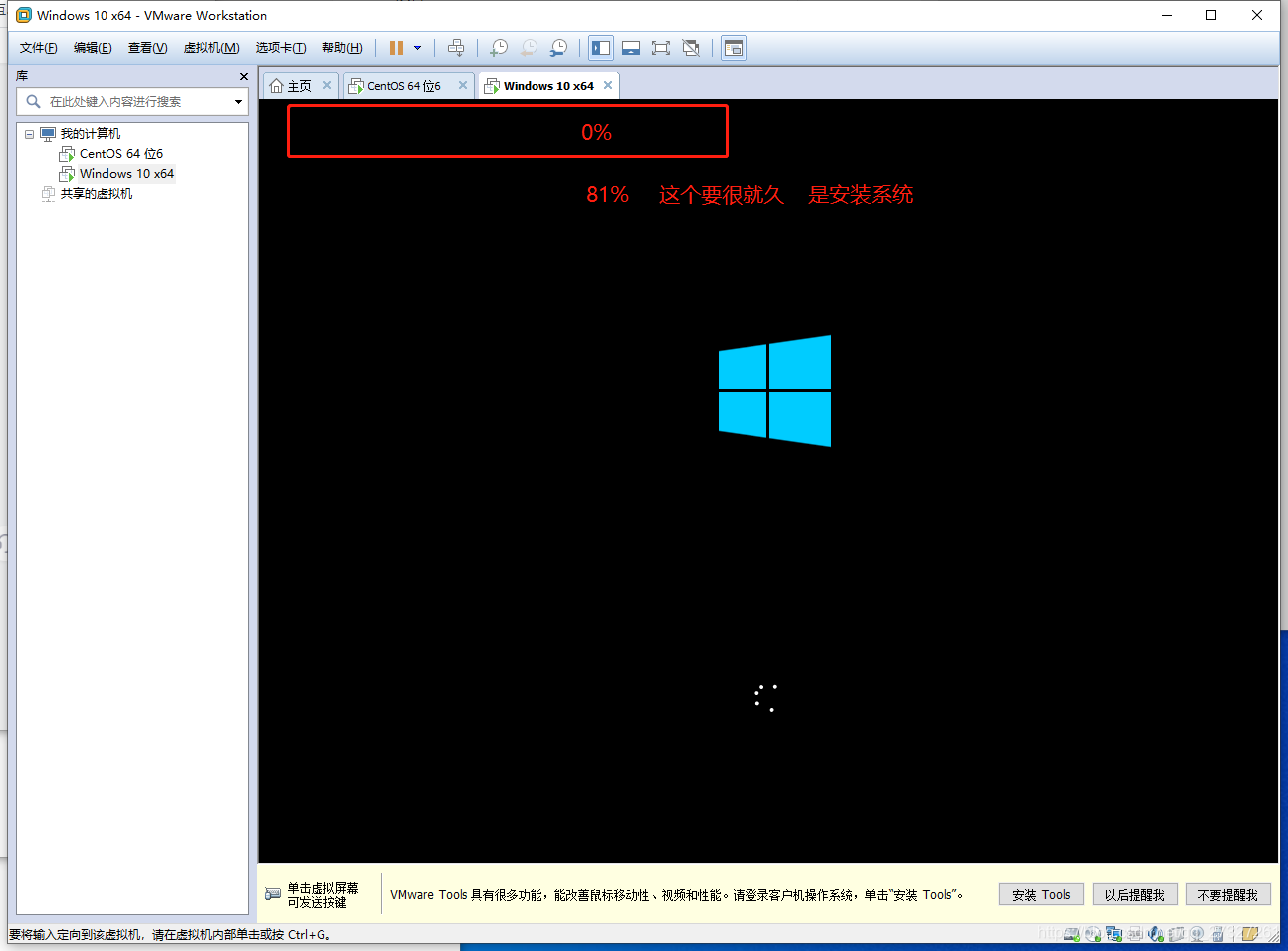Viewport: 1288px width, 951px height.
Task: Click the keyboard icon beside 单击虚拟屏幕
Action: pyautogui.click(x=273, y=894)
